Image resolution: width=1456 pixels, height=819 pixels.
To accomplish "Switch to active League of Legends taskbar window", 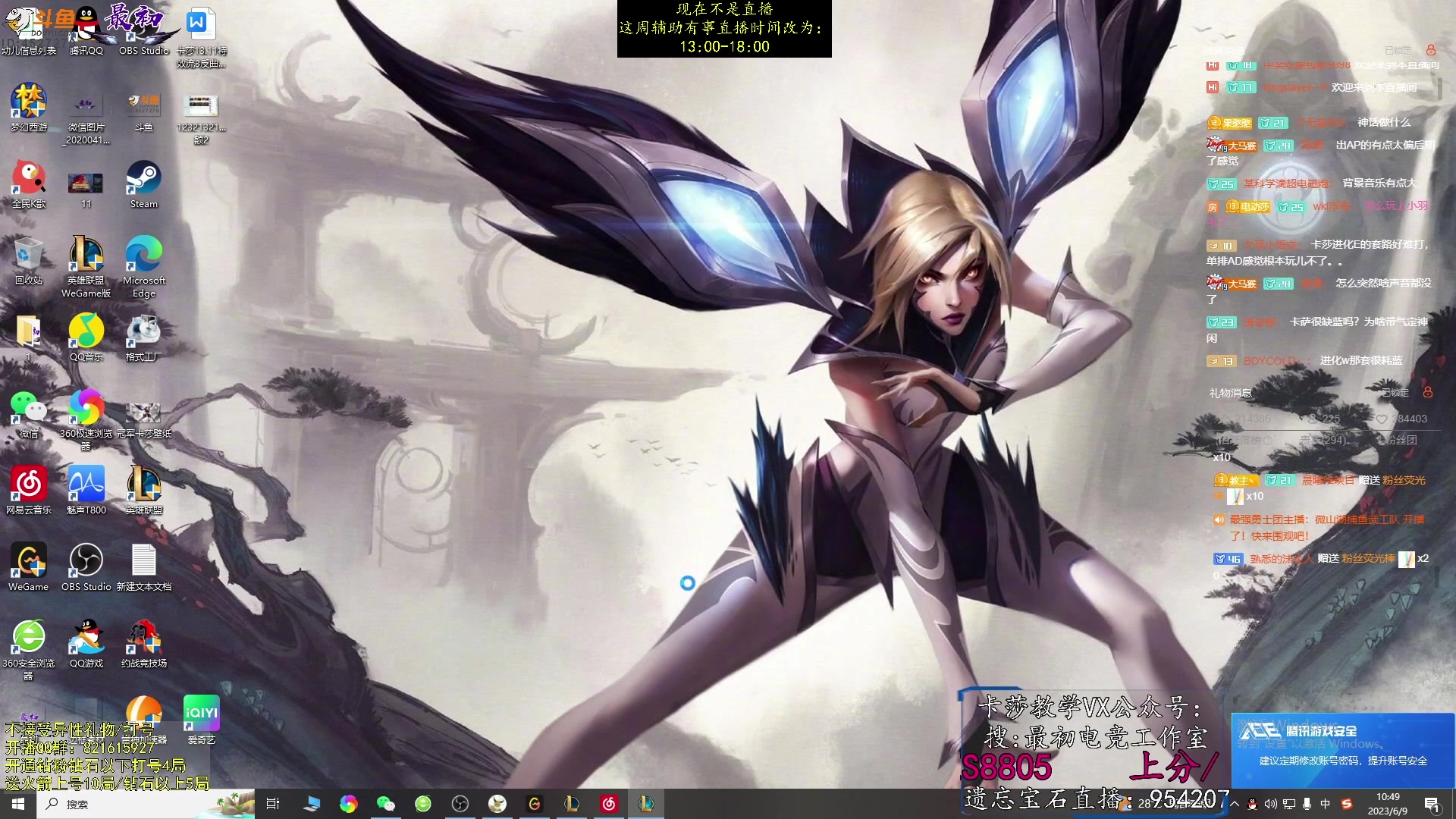I will (646, 804).
